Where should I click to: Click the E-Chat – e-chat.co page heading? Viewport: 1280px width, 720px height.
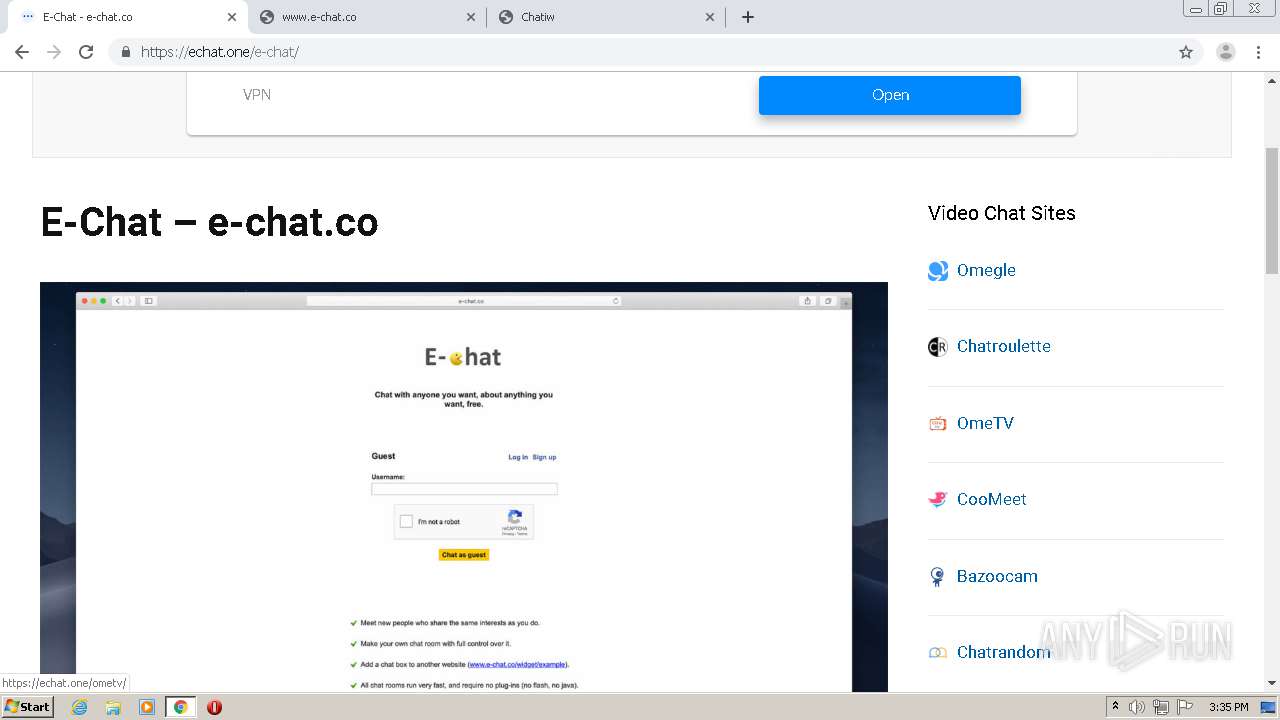coord(210,222)
